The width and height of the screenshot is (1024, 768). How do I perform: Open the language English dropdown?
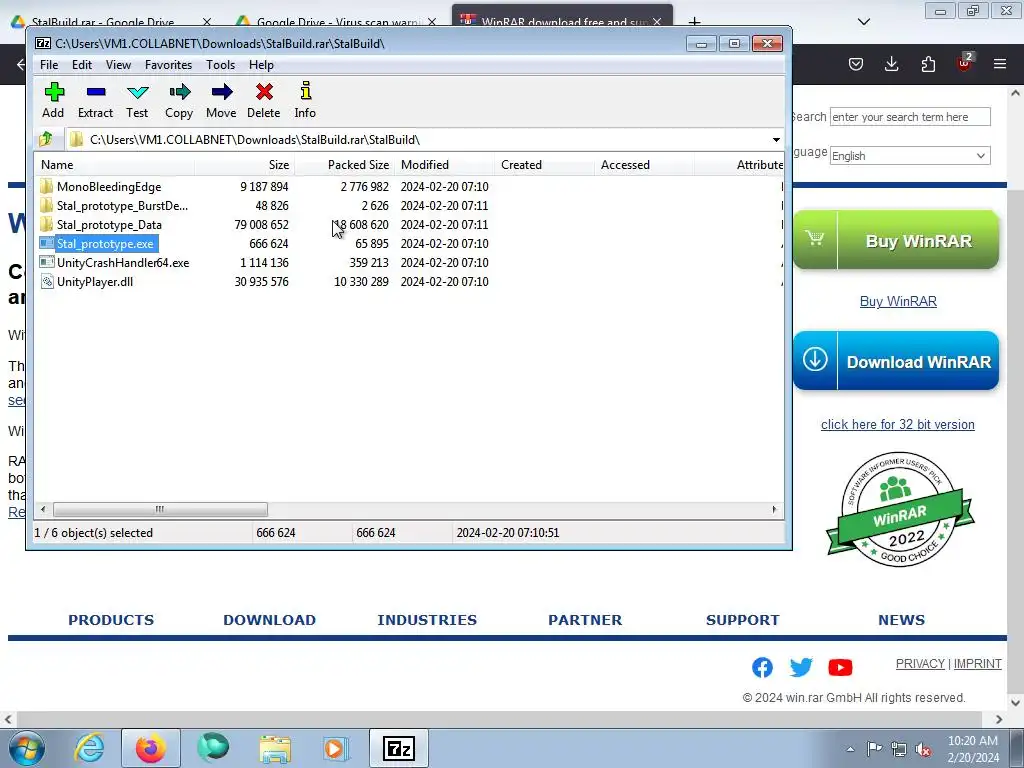point(910,155)
